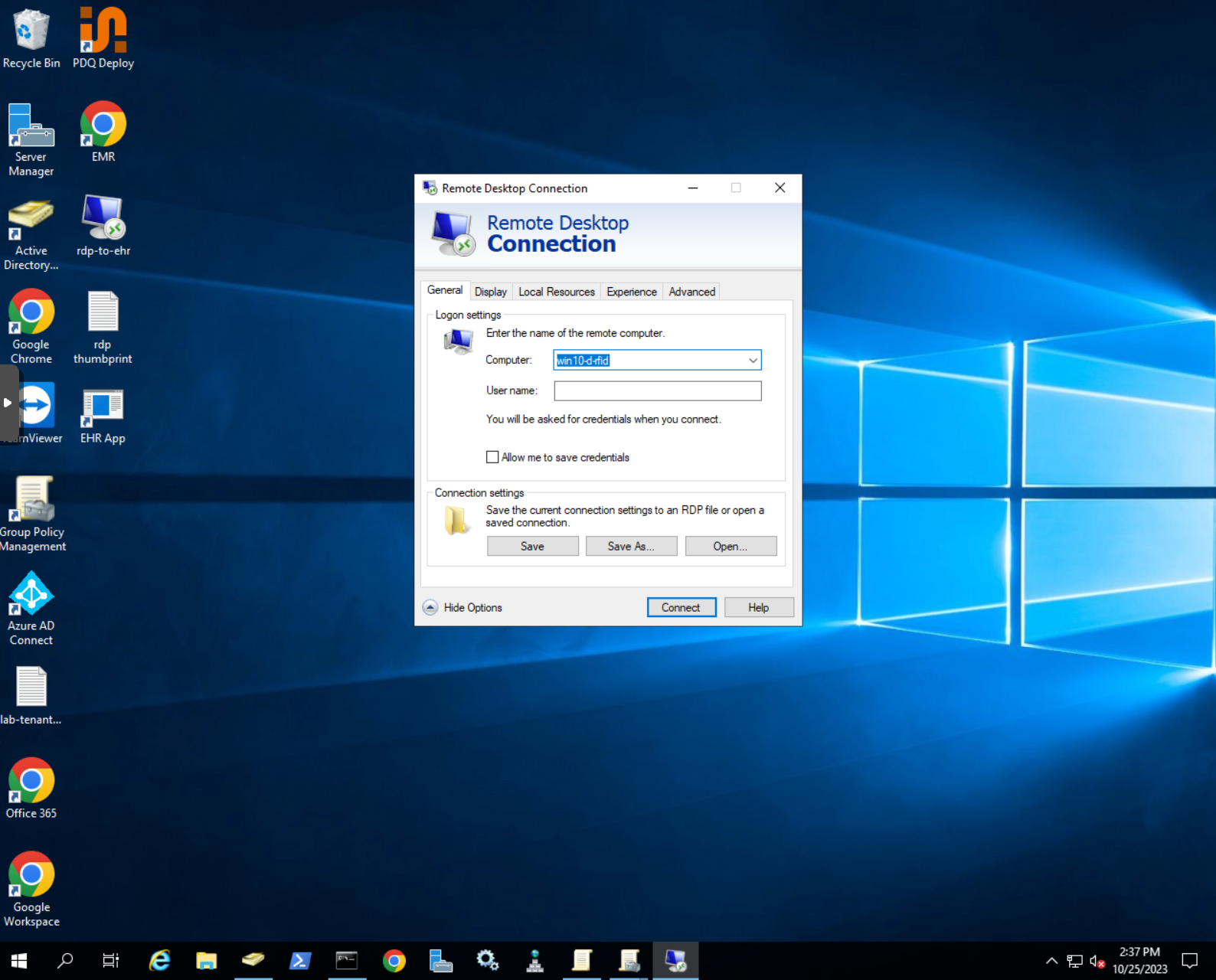Show hidden system tray icons
This screenshot has width=1216, height=980.
click(1051, 961)
